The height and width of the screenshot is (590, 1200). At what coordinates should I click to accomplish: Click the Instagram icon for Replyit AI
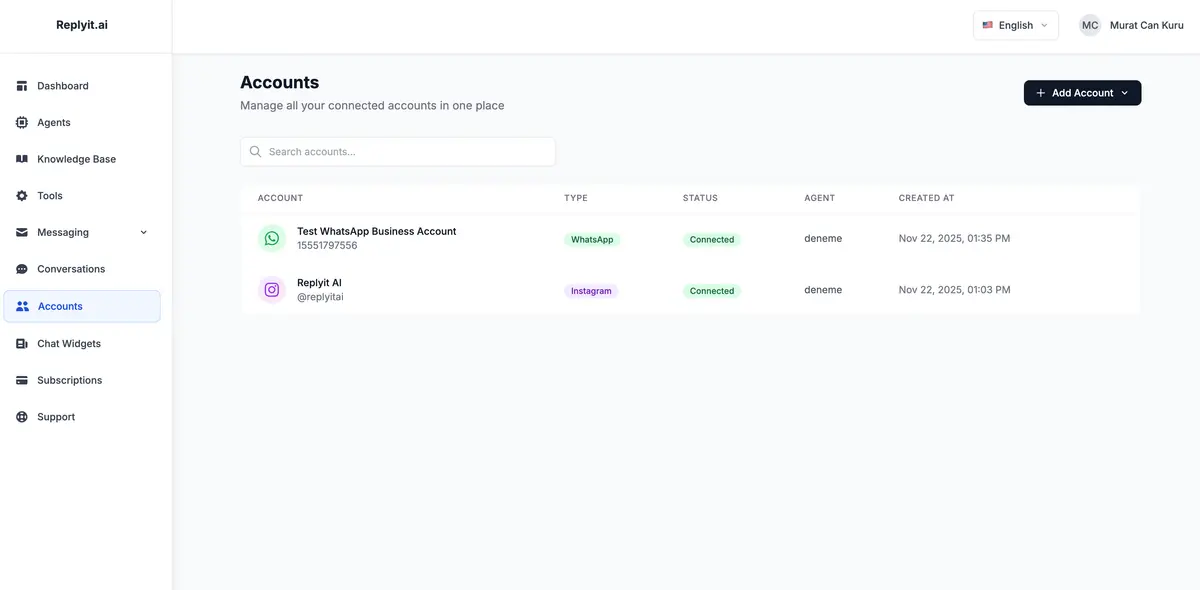click(269, 288)
